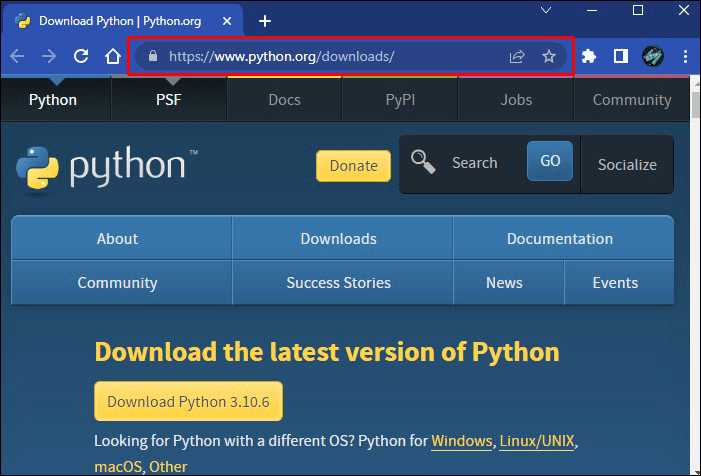Open the Extensions puzzle icon
The image size is (701, 476).
pos(589,57)
